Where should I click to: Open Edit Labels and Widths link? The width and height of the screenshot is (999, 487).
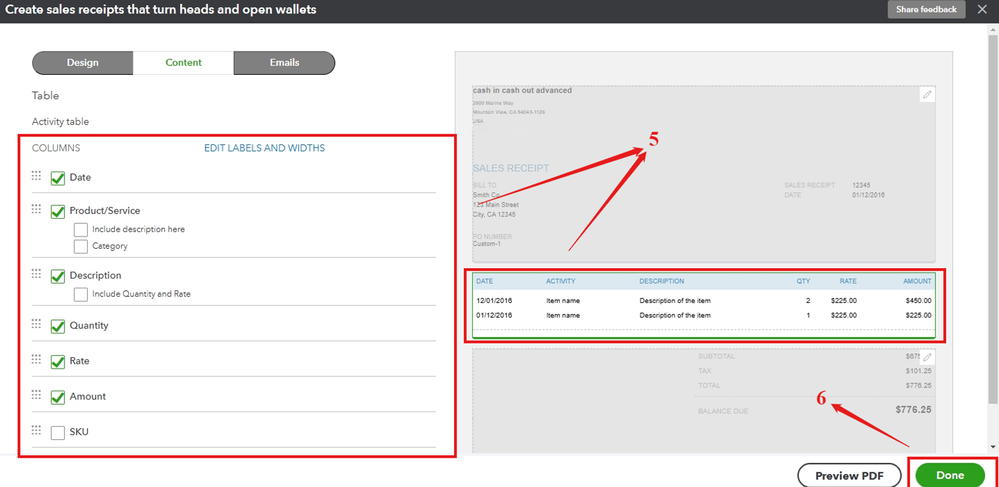pyautogui.click(x=264, y=148)
